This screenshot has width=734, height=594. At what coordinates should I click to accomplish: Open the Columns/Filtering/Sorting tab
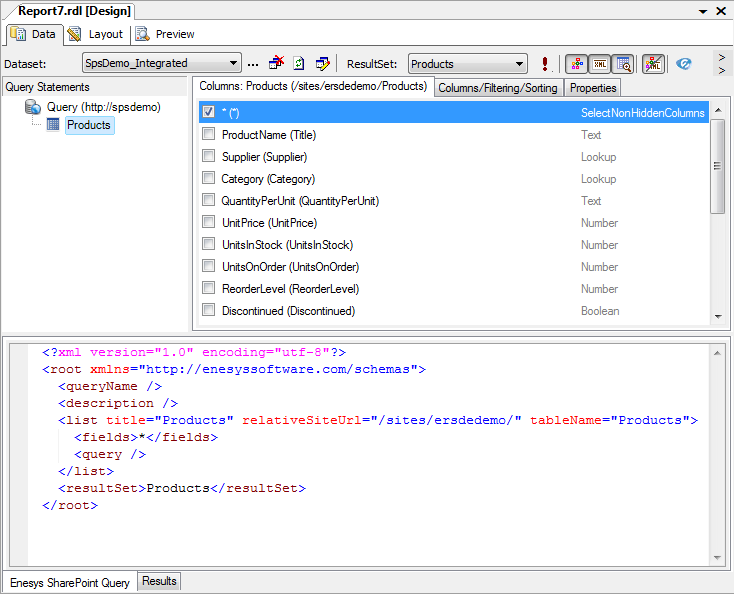[498, 88]
